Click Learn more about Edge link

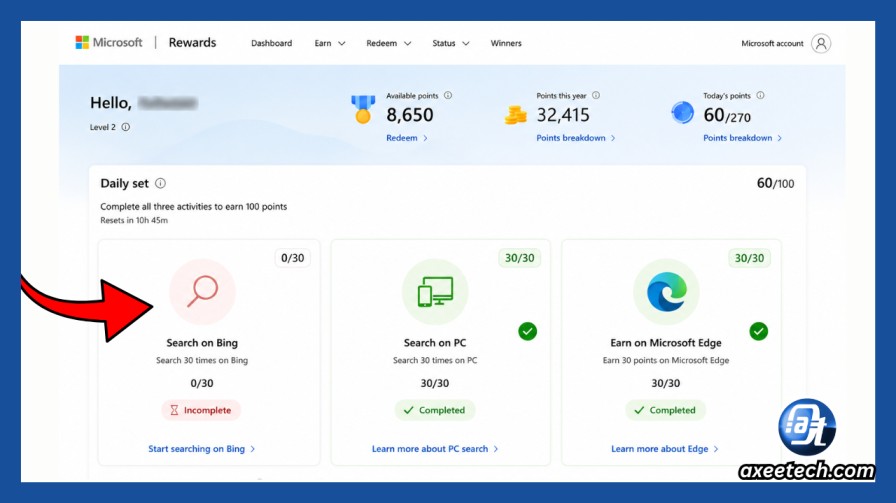click(x=665, y=449)
